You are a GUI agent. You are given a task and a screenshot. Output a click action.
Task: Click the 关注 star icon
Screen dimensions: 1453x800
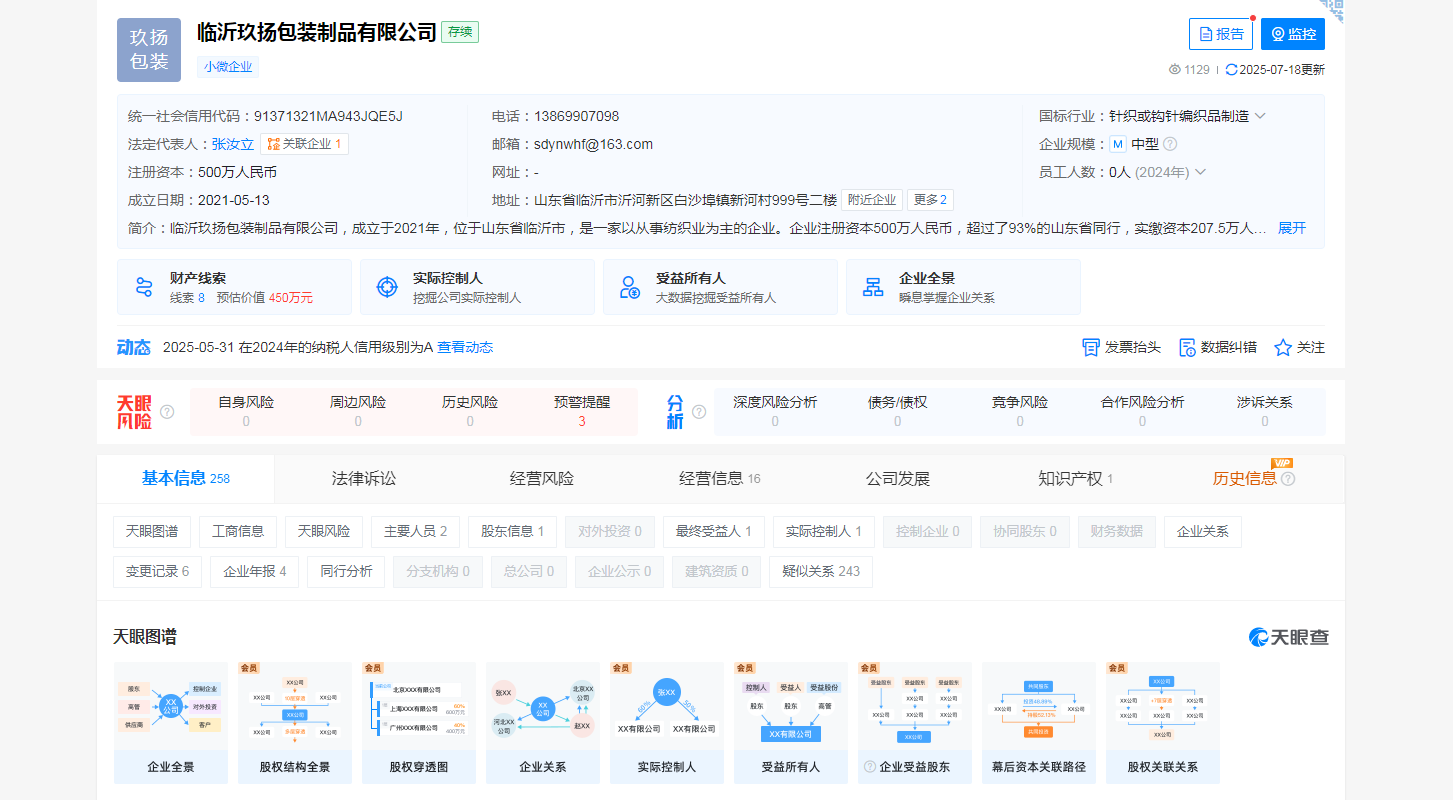pyautogui.click(x=1283, y=347)
